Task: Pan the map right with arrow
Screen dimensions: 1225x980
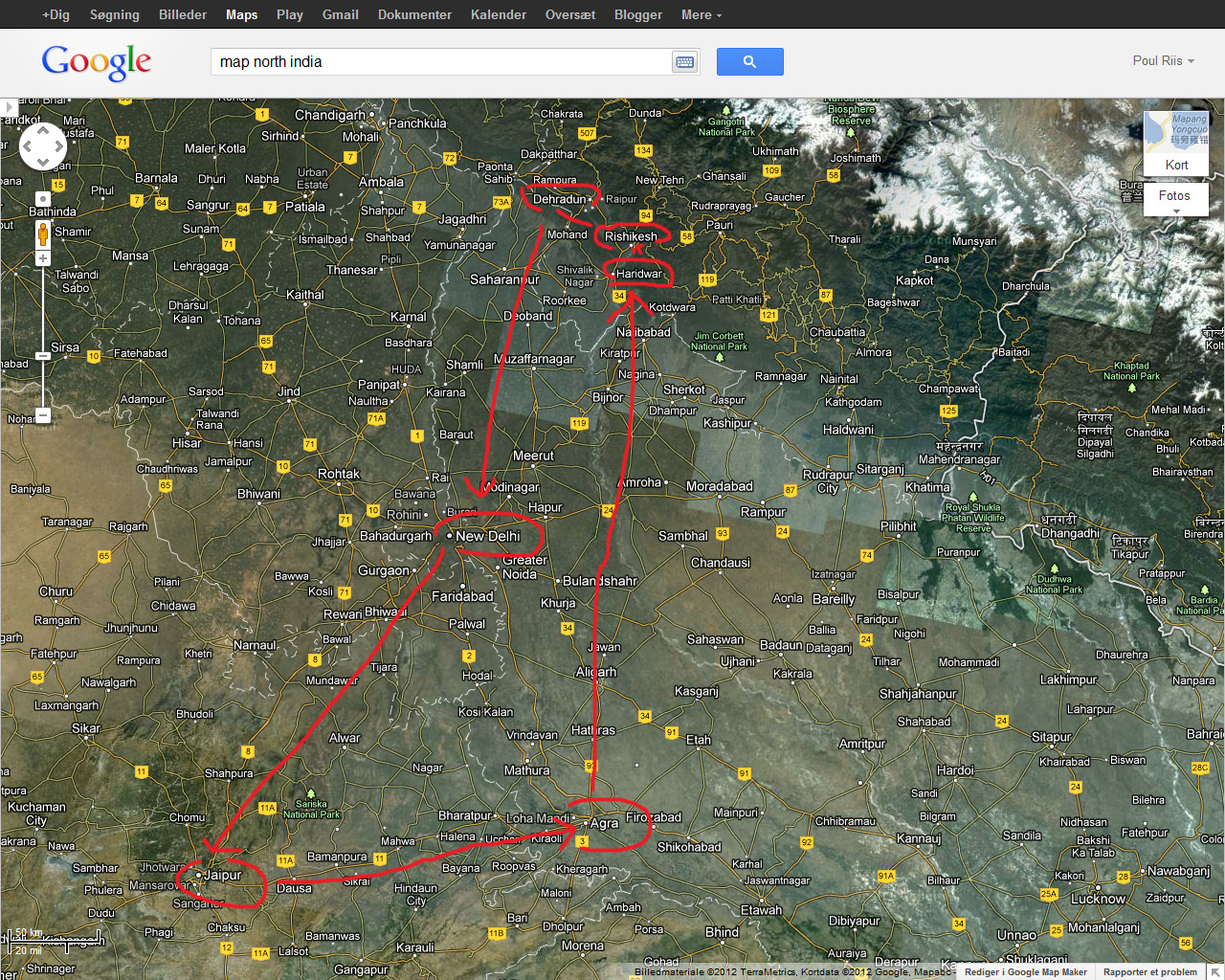Action: 59,146
